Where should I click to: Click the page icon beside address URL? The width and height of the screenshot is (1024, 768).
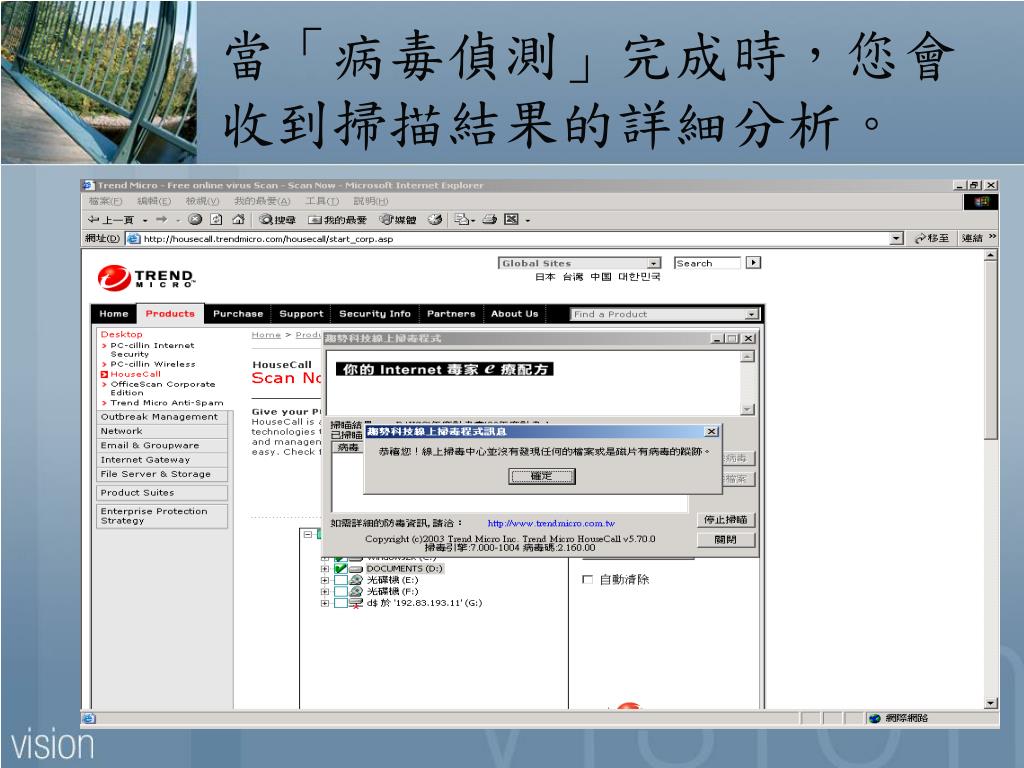(x=133, y=239)
